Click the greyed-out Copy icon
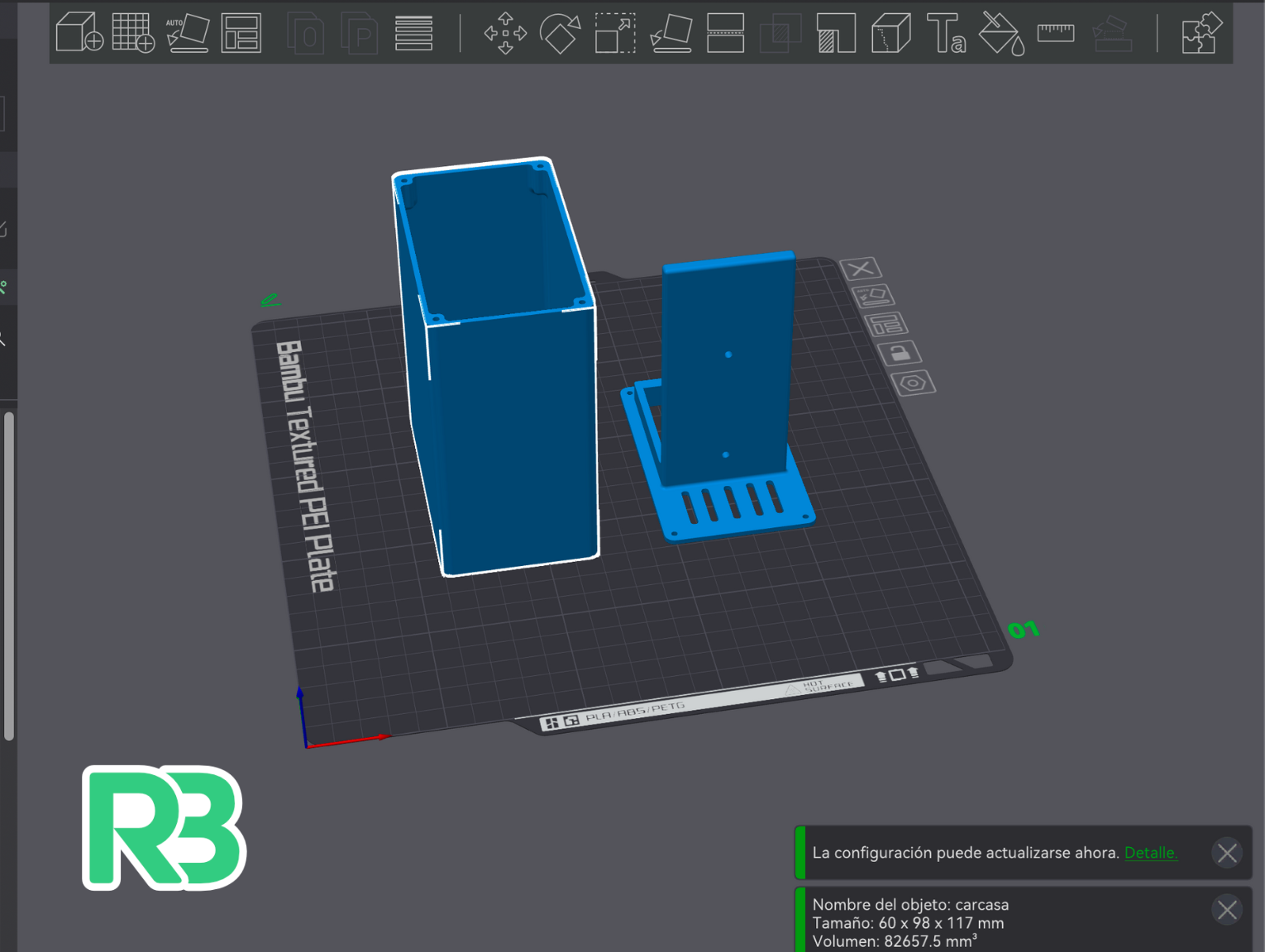The image size is (1265, 952). click(305, 33)
